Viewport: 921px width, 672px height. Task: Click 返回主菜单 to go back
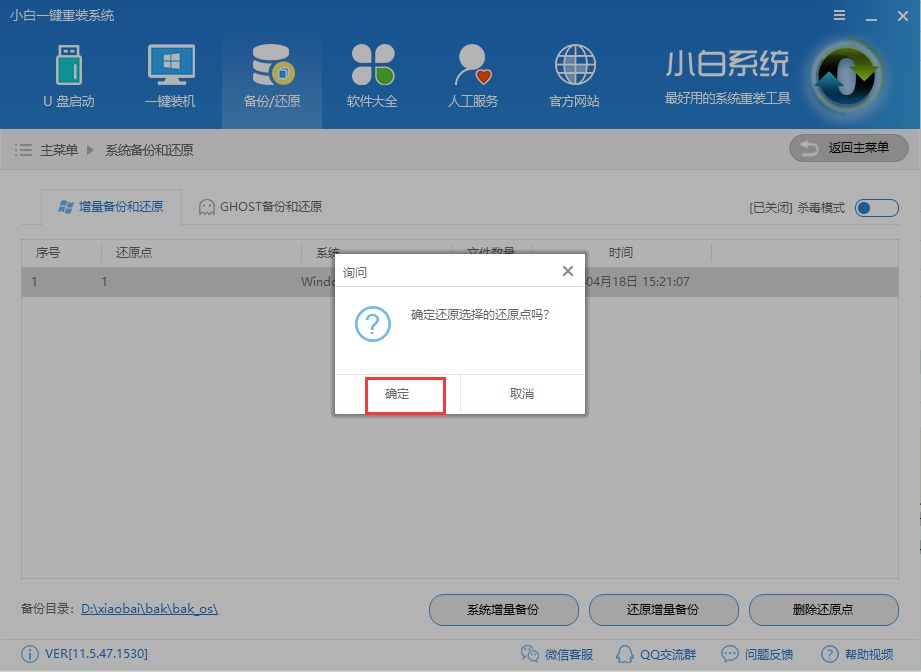pos(848,147)
